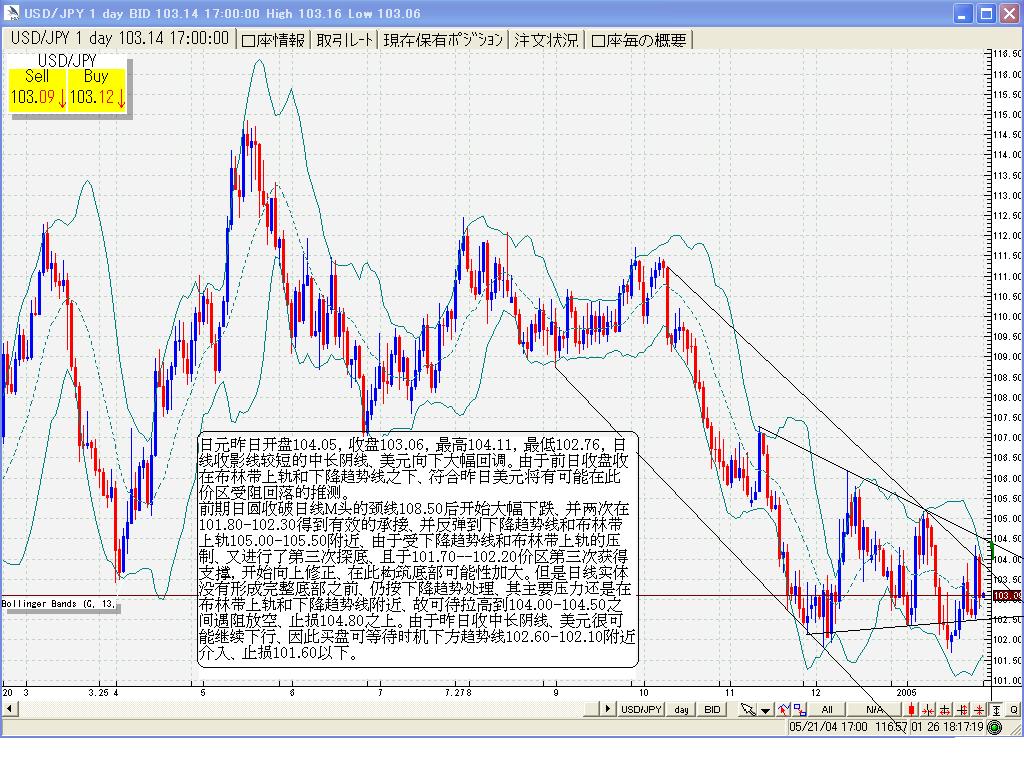This screenshot has width=1024, height=768.
Task: Click the BID price type button
Action: pos(712,709)
